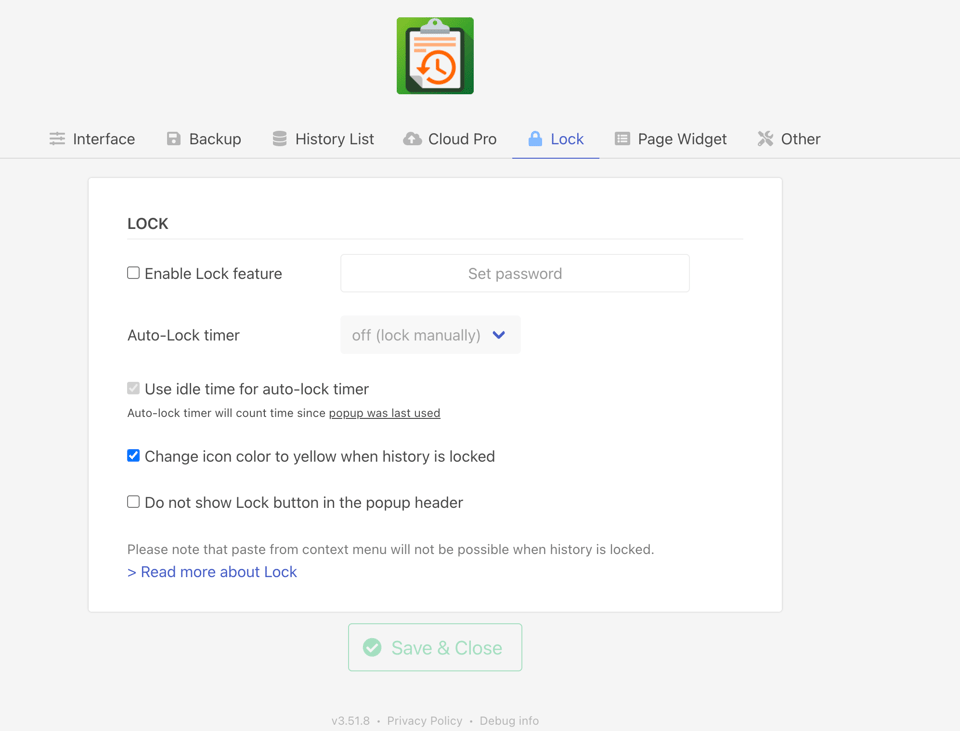The width and height of the screenshot is (960, 731).
Task: Click the padlock icon on Lock tab
Action: (x=535, y=139)
